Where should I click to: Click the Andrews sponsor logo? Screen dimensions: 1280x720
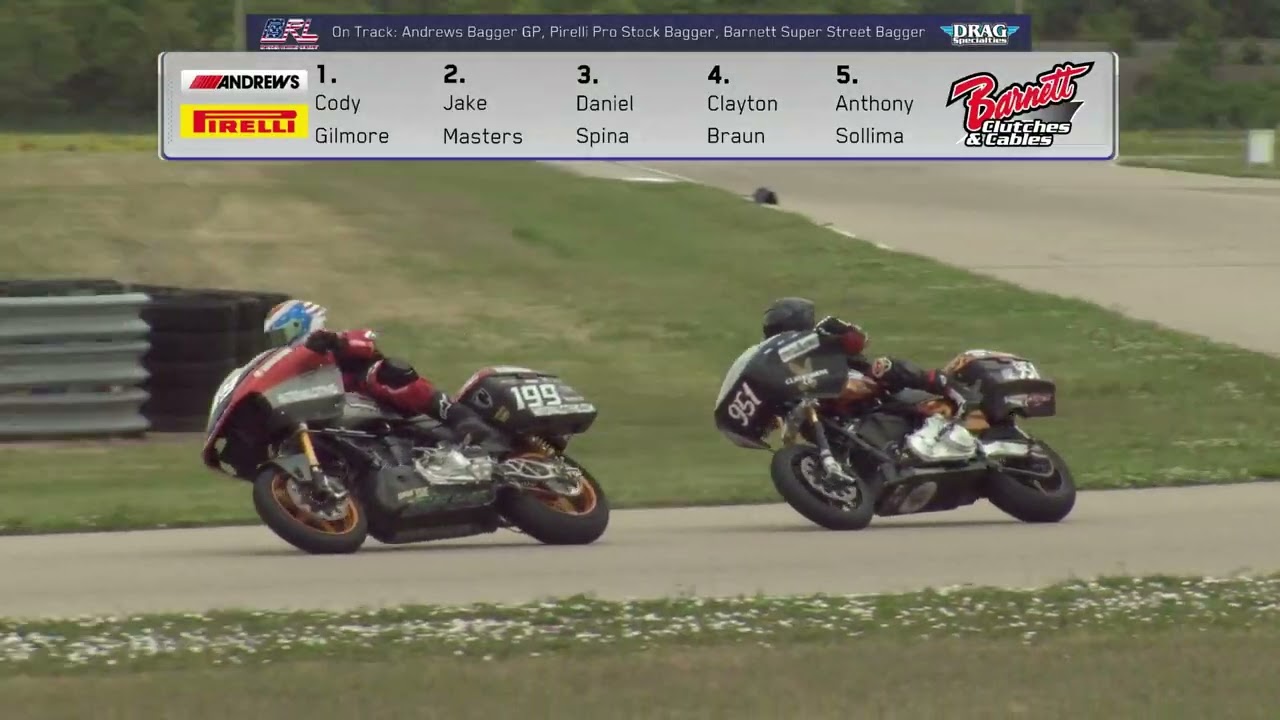tap(243, 81)
